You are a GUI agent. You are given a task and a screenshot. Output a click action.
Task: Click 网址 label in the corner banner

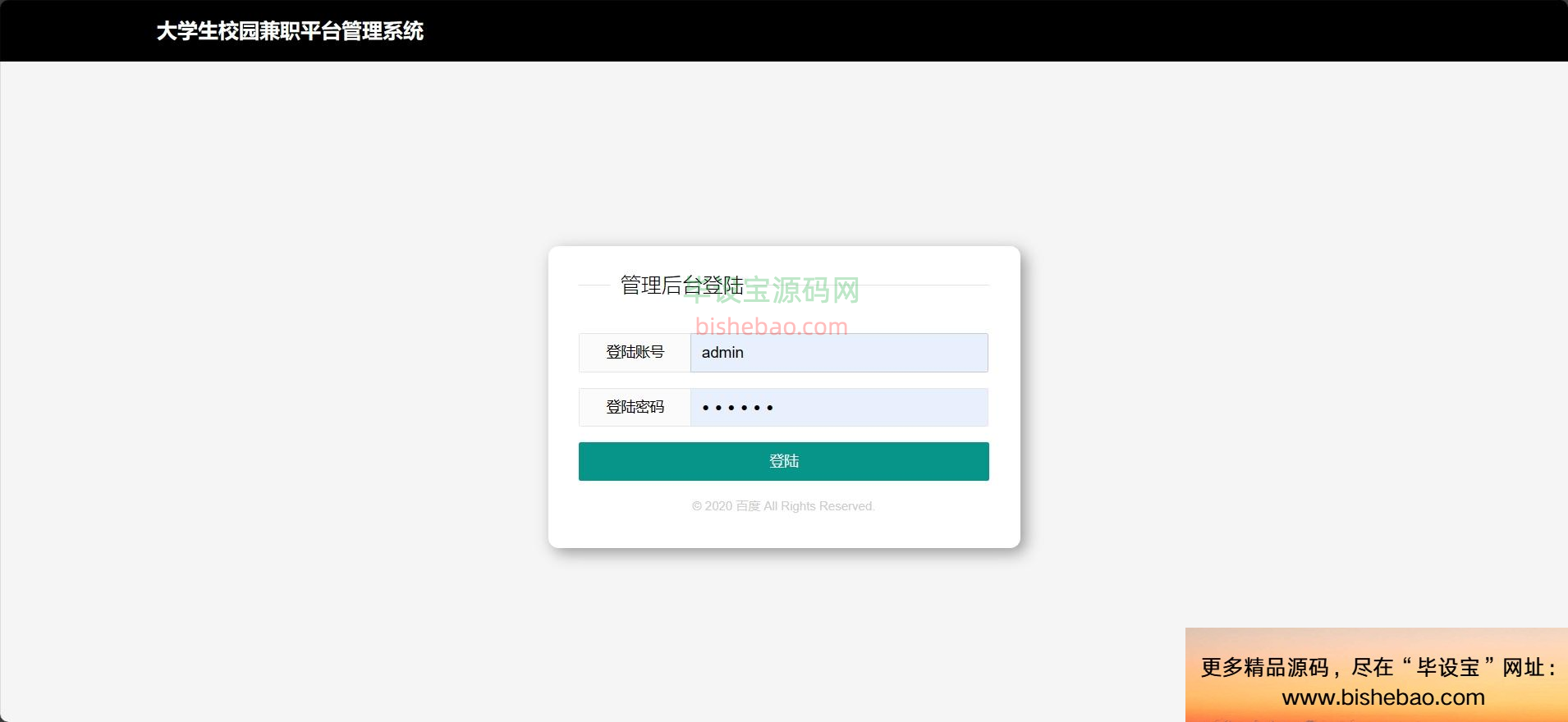pos(1524,668)
